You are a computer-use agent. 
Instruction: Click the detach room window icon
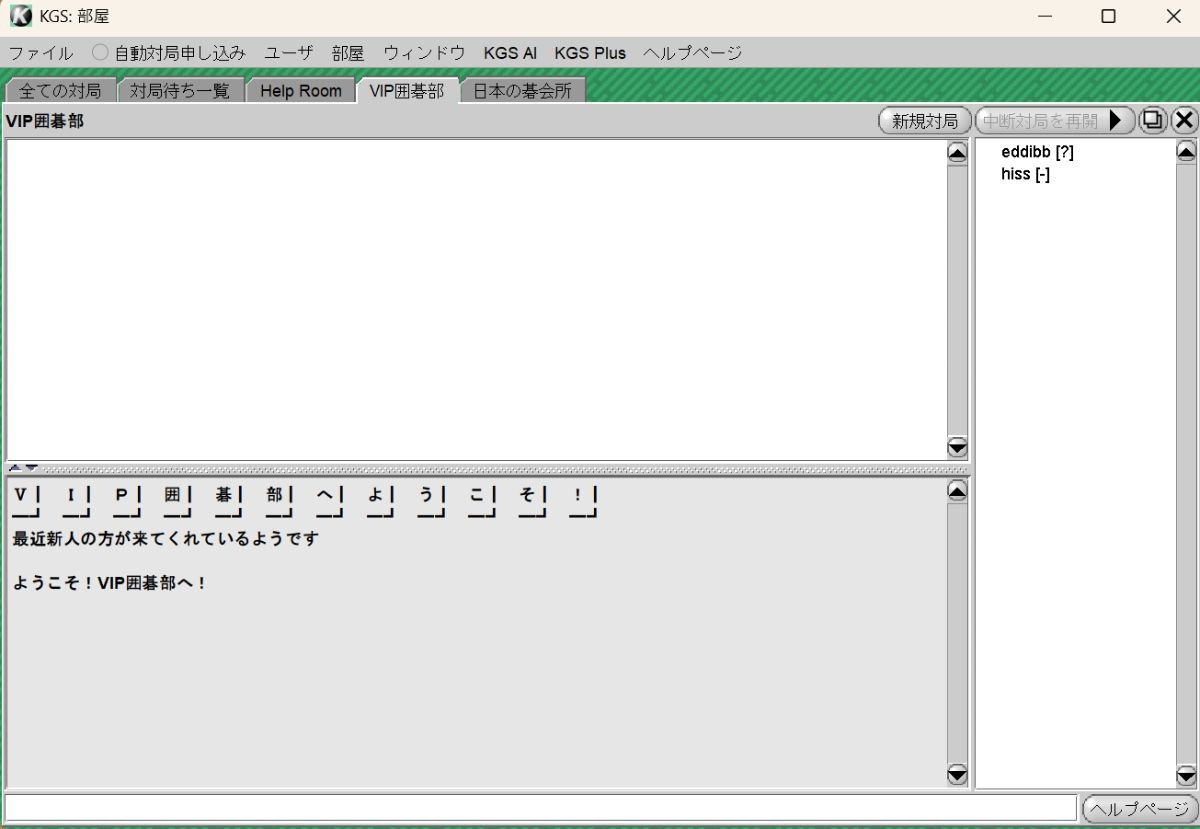[1153, 121]
